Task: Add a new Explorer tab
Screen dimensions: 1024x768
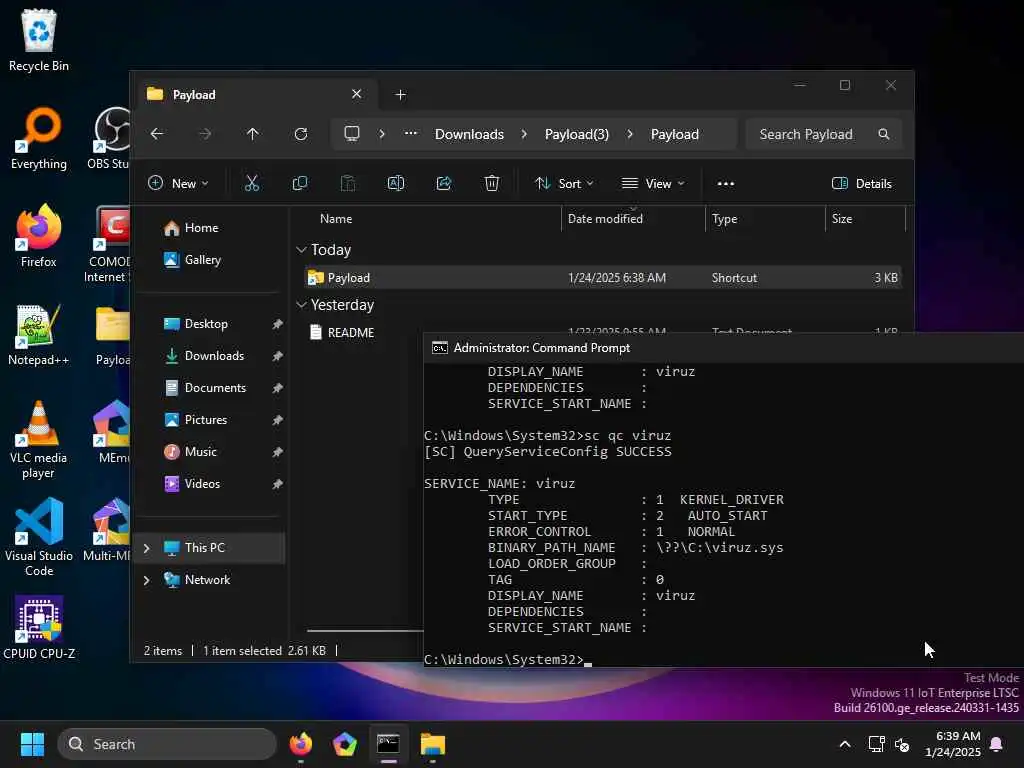Action: point(400,95)
